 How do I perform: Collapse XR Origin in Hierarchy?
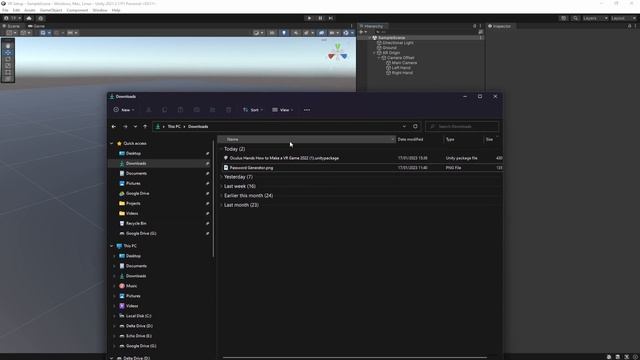(374, 53)
